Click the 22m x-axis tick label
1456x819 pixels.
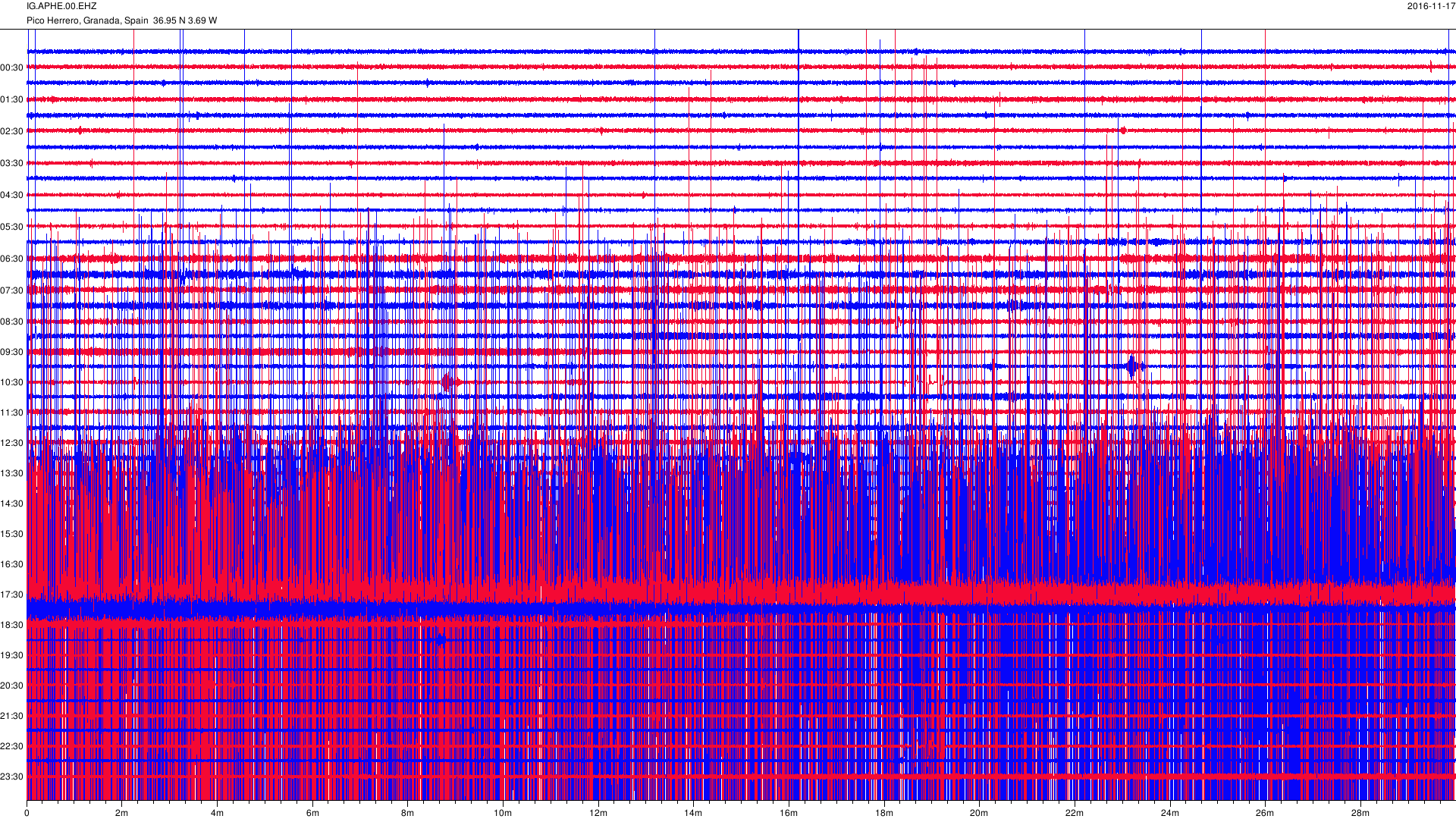(1075, 813)
